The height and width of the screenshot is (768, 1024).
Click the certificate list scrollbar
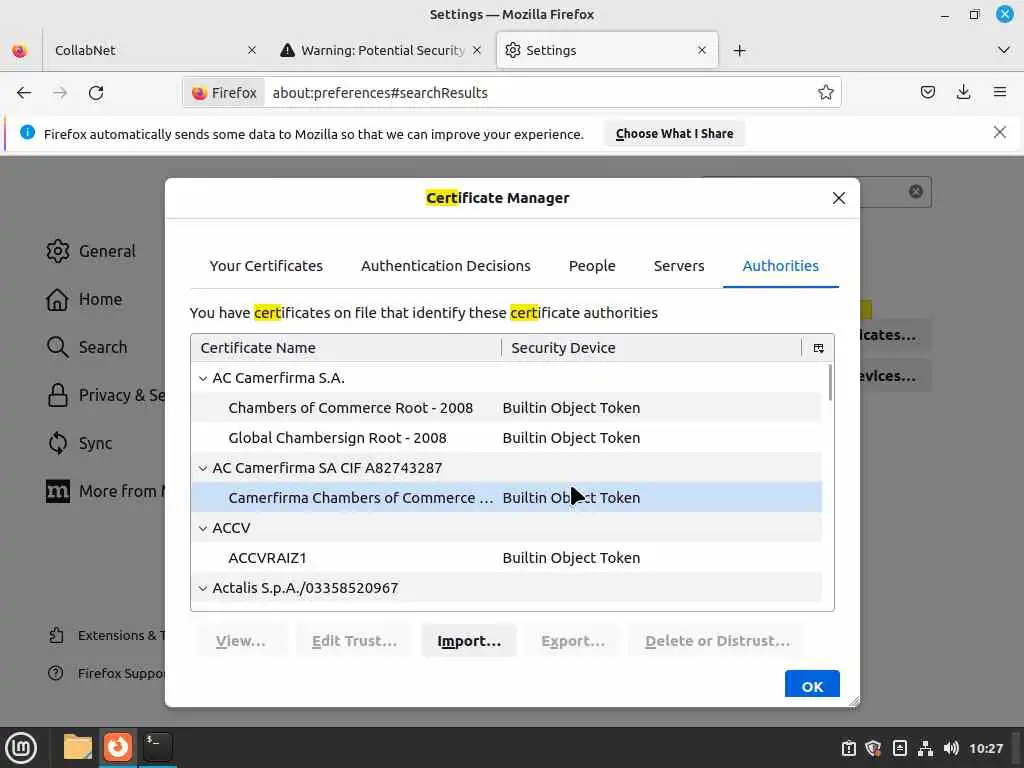[830, 383]
